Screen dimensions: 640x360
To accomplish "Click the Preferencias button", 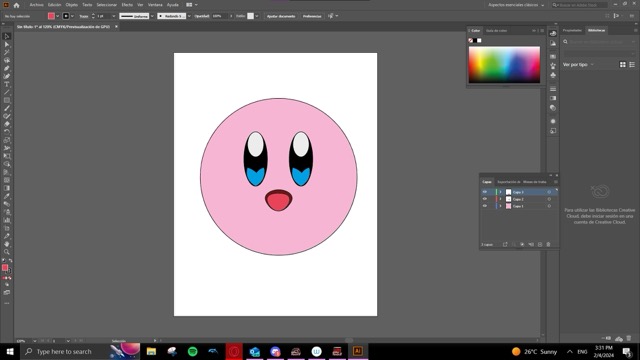I will pyautogui.click(x=312, y=16).
